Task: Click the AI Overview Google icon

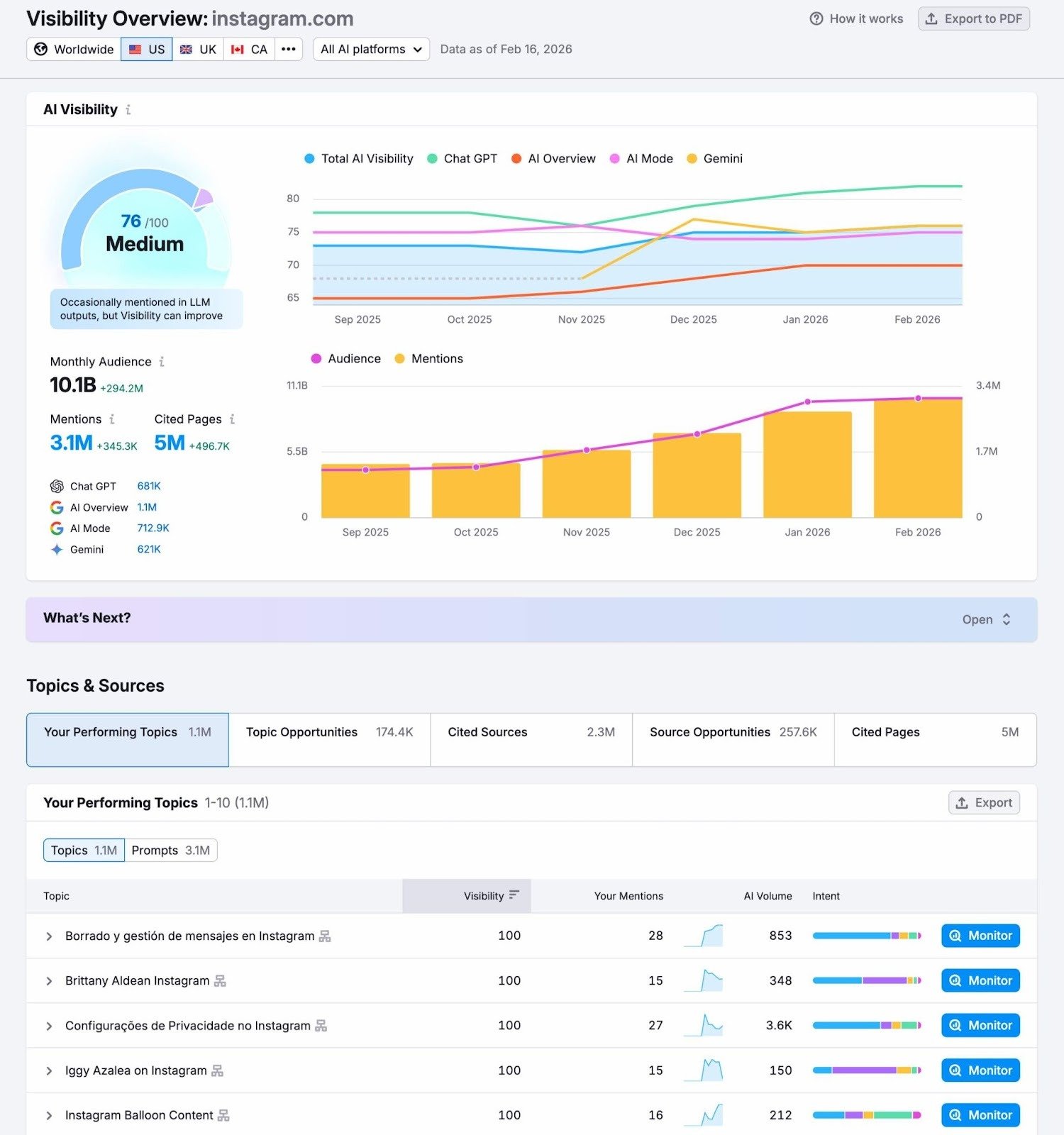Action: (57, 507)
